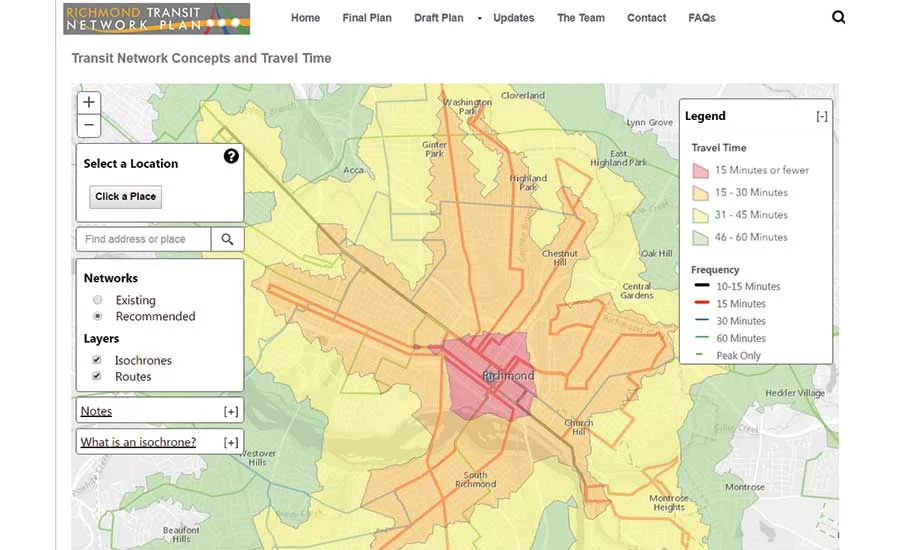This screenshot has height=550, width=900.
Task: Click the 'Transit Network Concepts and Travel Time' heading
Action: (201, 58)
